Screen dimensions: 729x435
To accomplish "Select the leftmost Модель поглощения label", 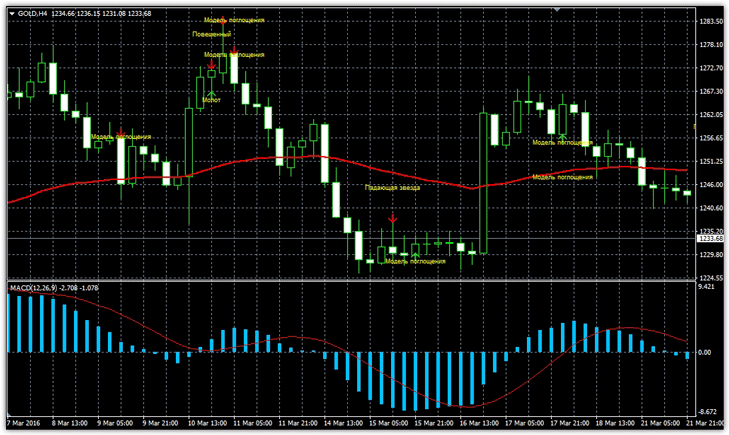I will pos(121,137).
